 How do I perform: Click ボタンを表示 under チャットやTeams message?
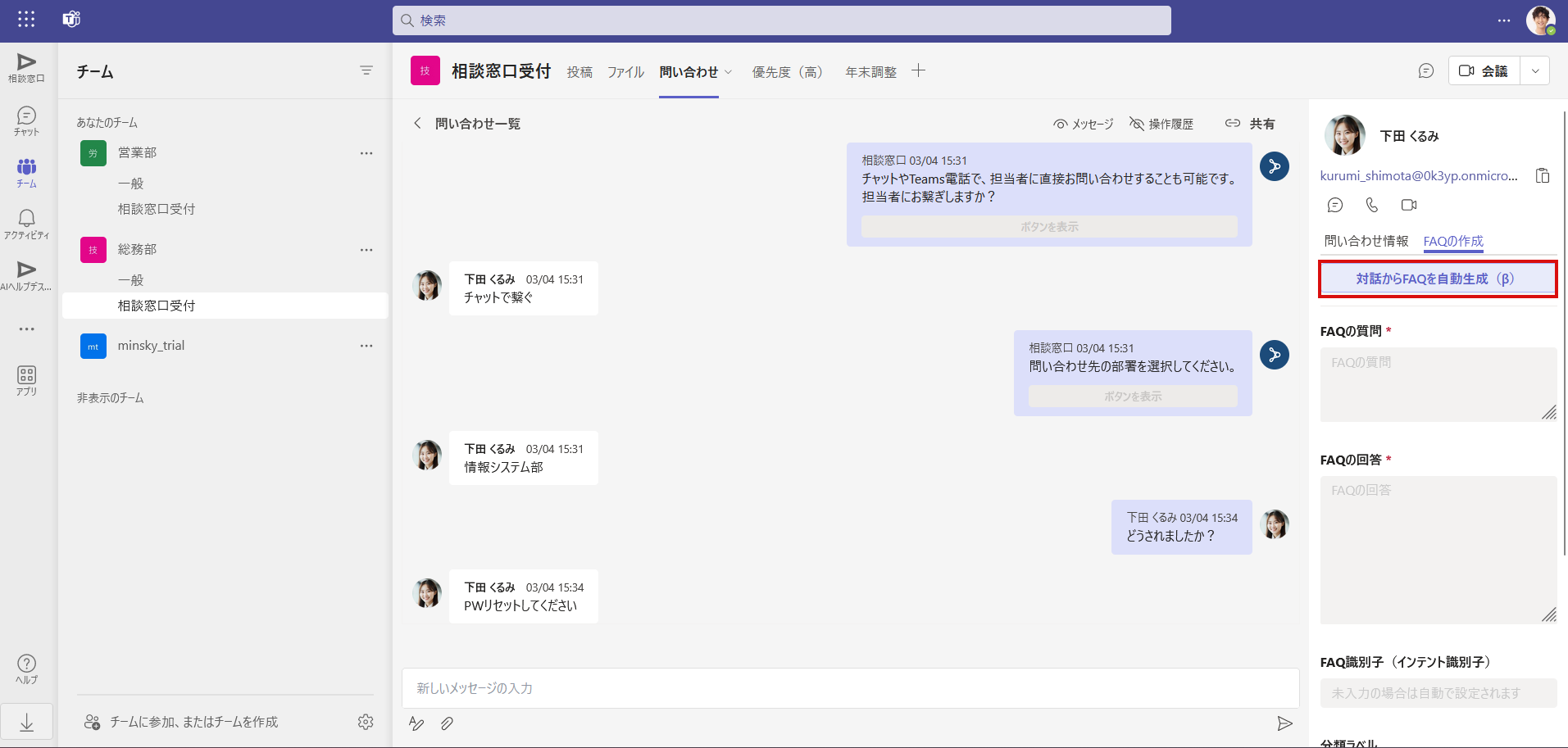click(x=1049, y=227)
